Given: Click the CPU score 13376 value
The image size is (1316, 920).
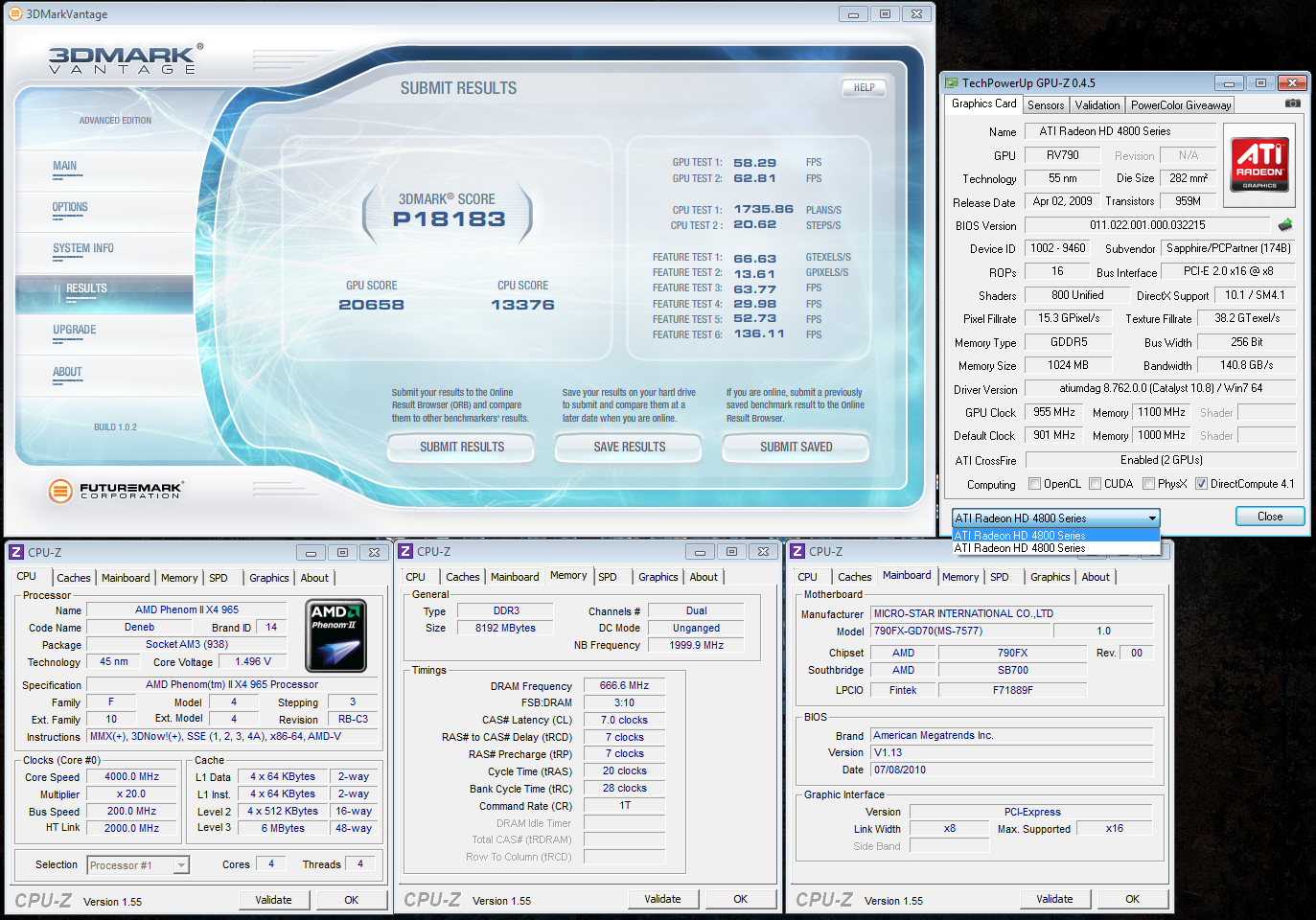Looking at the screenshot, I should pos(522,305).
